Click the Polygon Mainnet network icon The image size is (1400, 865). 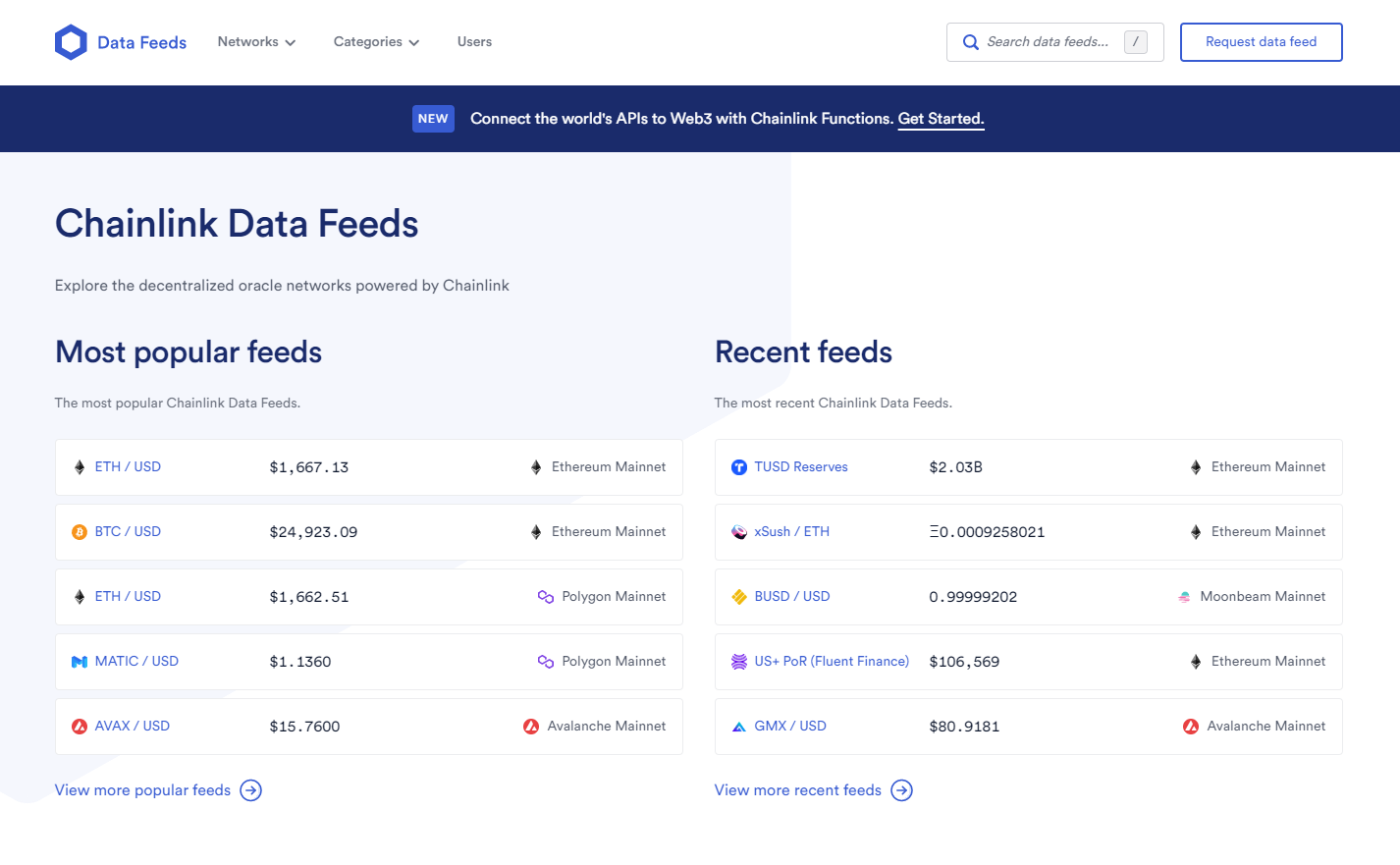[x=545, y=596]
